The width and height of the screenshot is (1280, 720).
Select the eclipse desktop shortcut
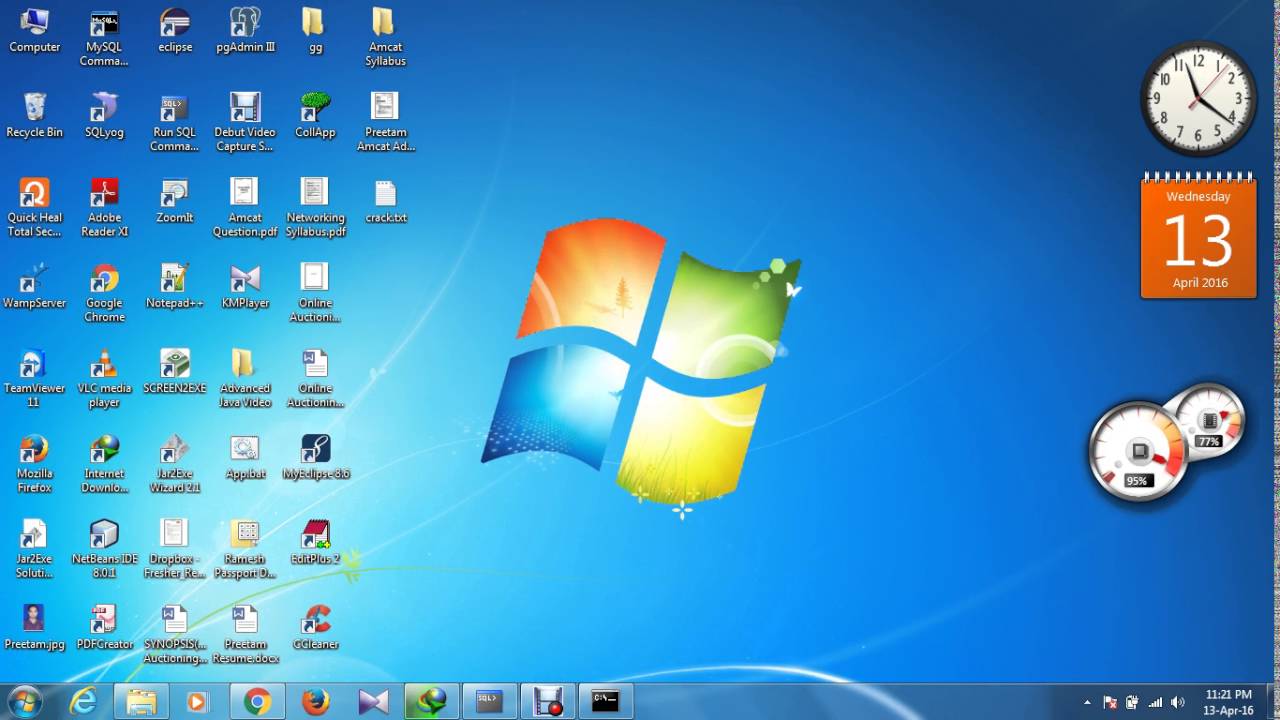tap(175, 31)
